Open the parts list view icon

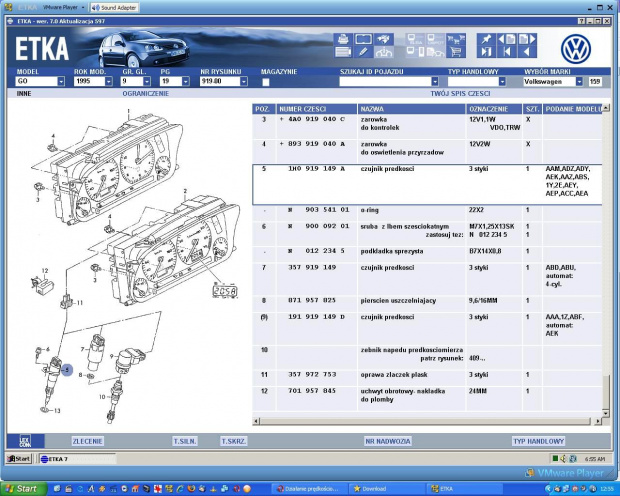pyautogui.click(x=343, y=52)
